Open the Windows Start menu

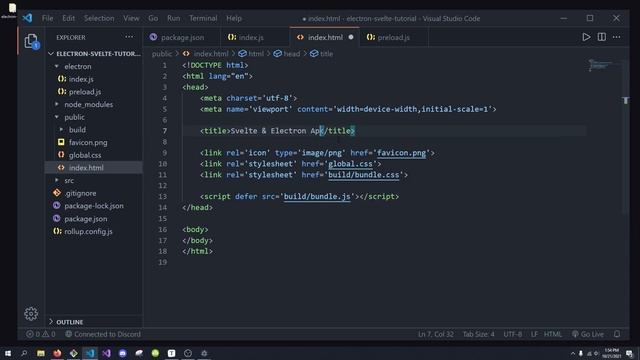(x=8, y=353)
